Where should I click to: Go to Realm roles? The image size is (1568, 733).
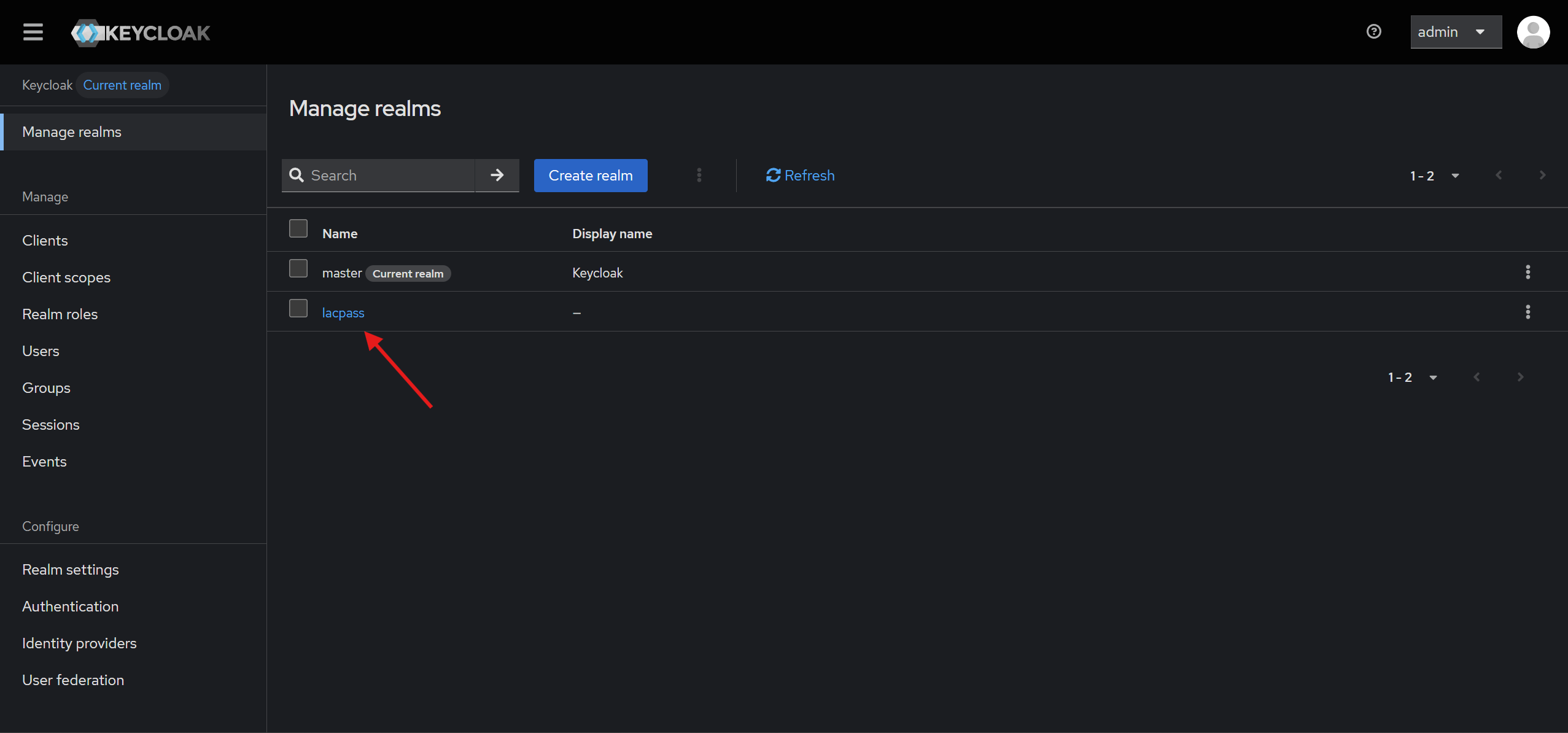click(x=60, y=314)
